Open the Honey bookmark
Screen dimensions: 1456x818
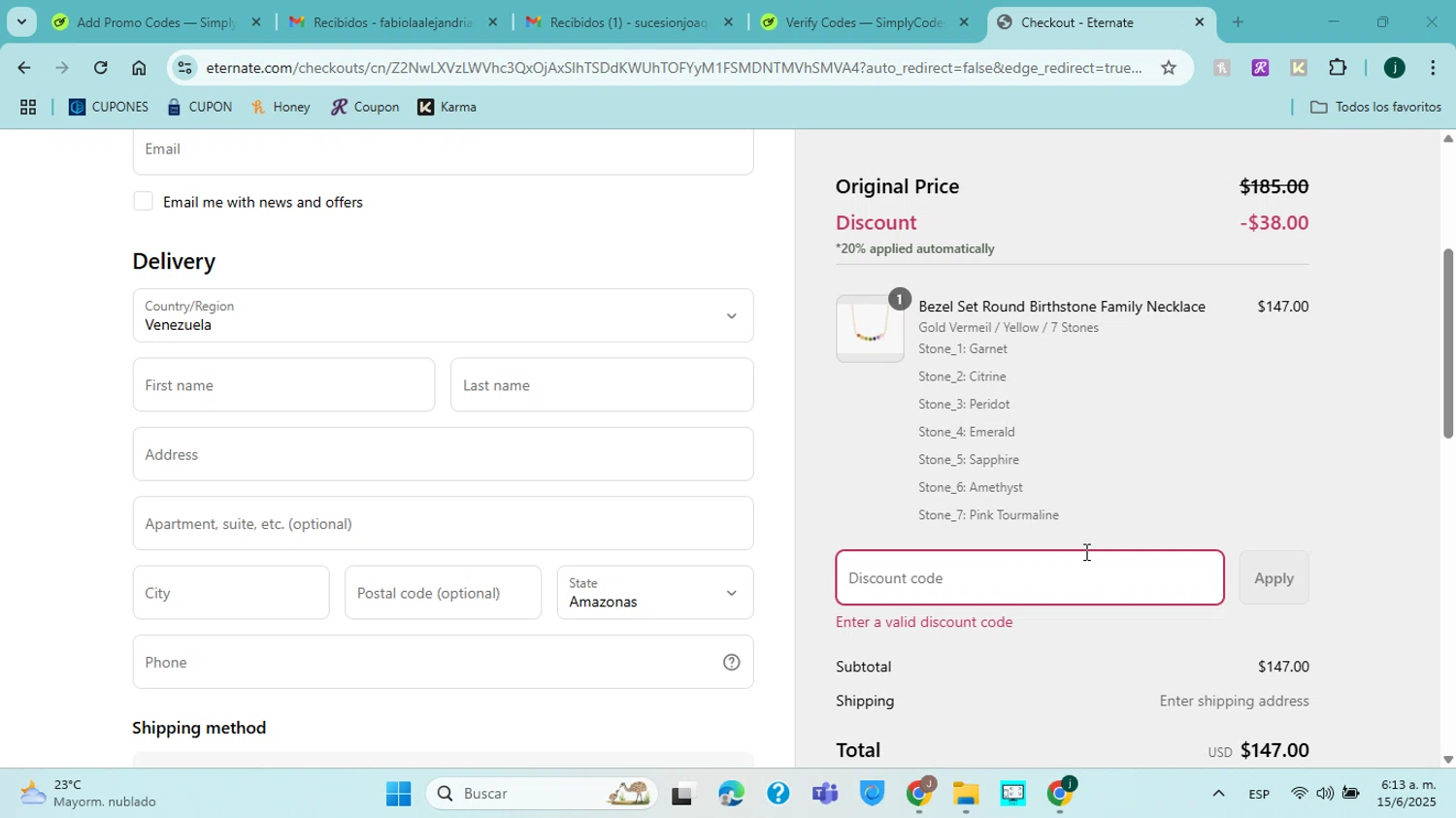(x=281, y=108)
